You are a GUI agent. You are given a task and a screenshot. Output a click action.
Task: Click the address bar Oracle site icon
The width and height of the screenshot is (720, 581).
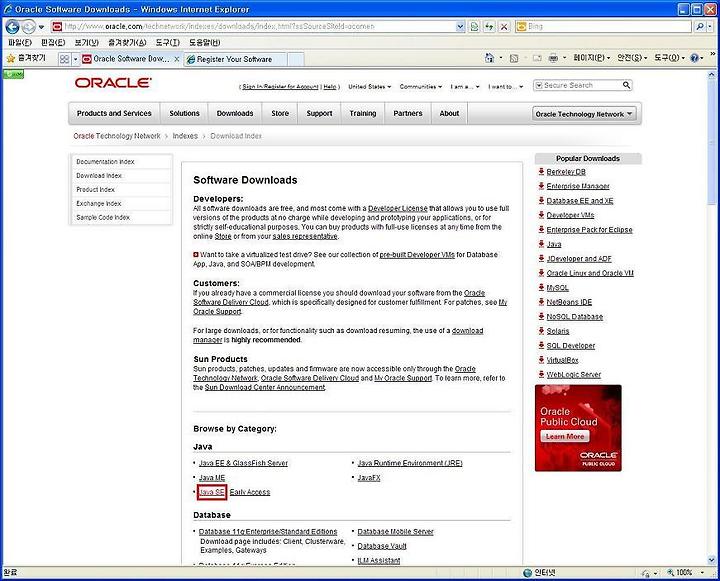[57, 27]
